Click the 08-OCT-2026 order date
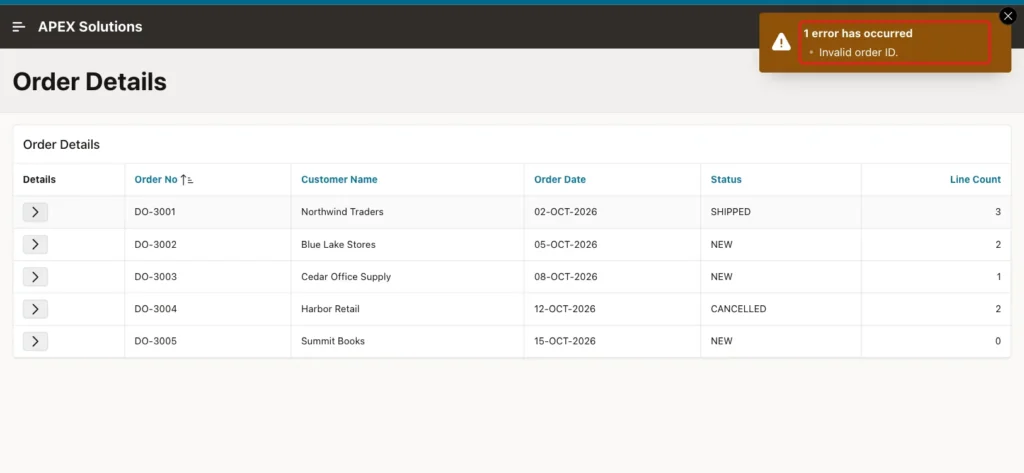This screenshot has width=1024, height=473. pyautogui.click(x=566, y=276)
